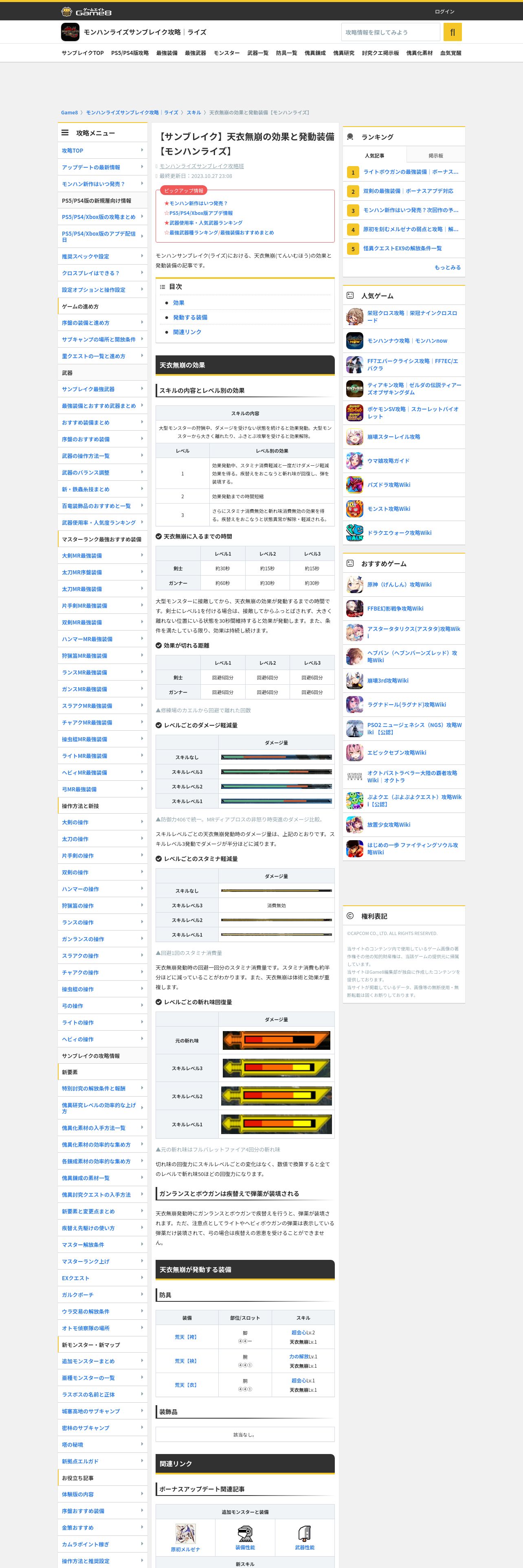Open FFBE幻影戦争攻略Wiki game icon
The height and width of the screenshot is (1568, 523).
click(x=354, y=609)
